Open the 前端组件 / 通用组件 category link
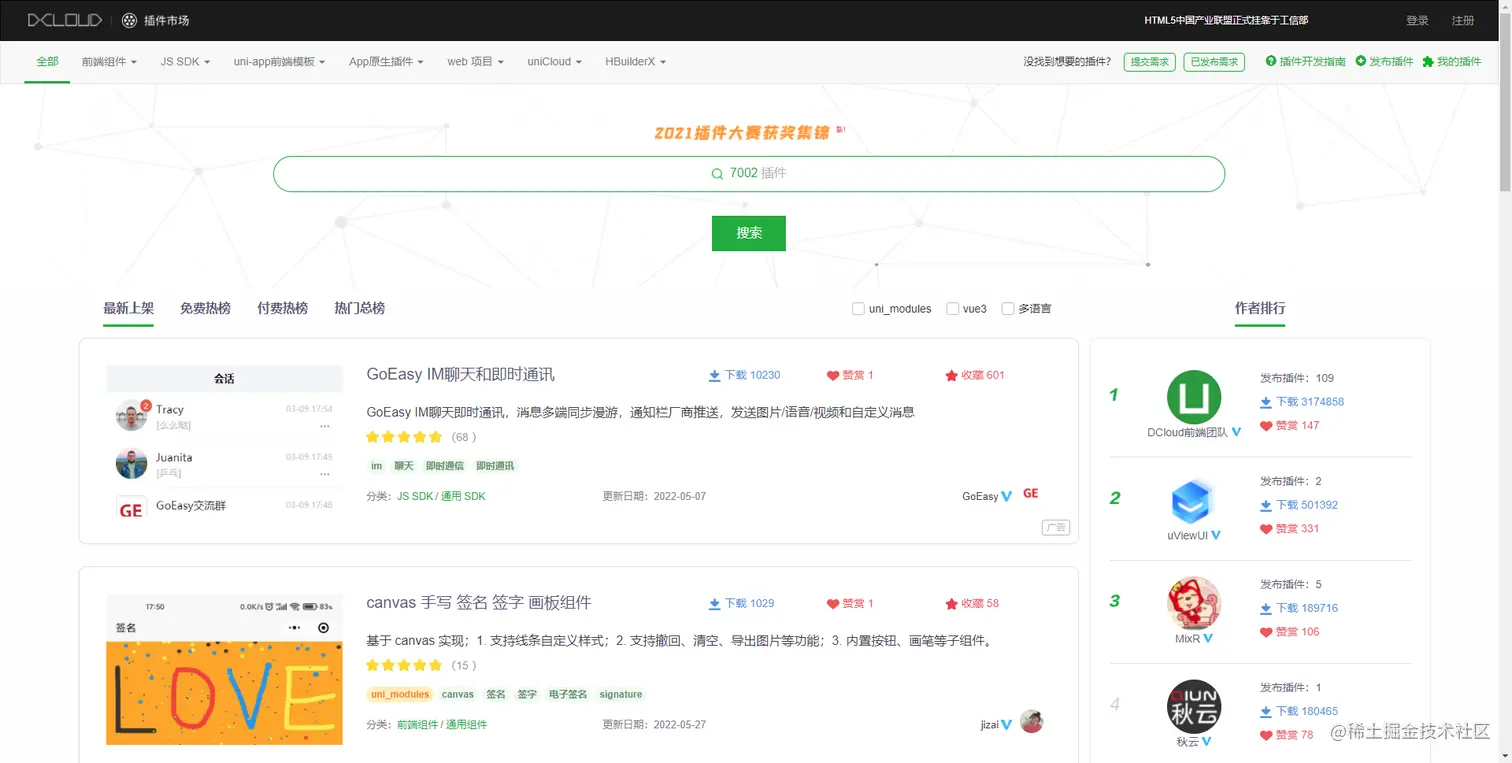Image resolution: width=1512 pixels, height=763 pixels. coord(442,725)
